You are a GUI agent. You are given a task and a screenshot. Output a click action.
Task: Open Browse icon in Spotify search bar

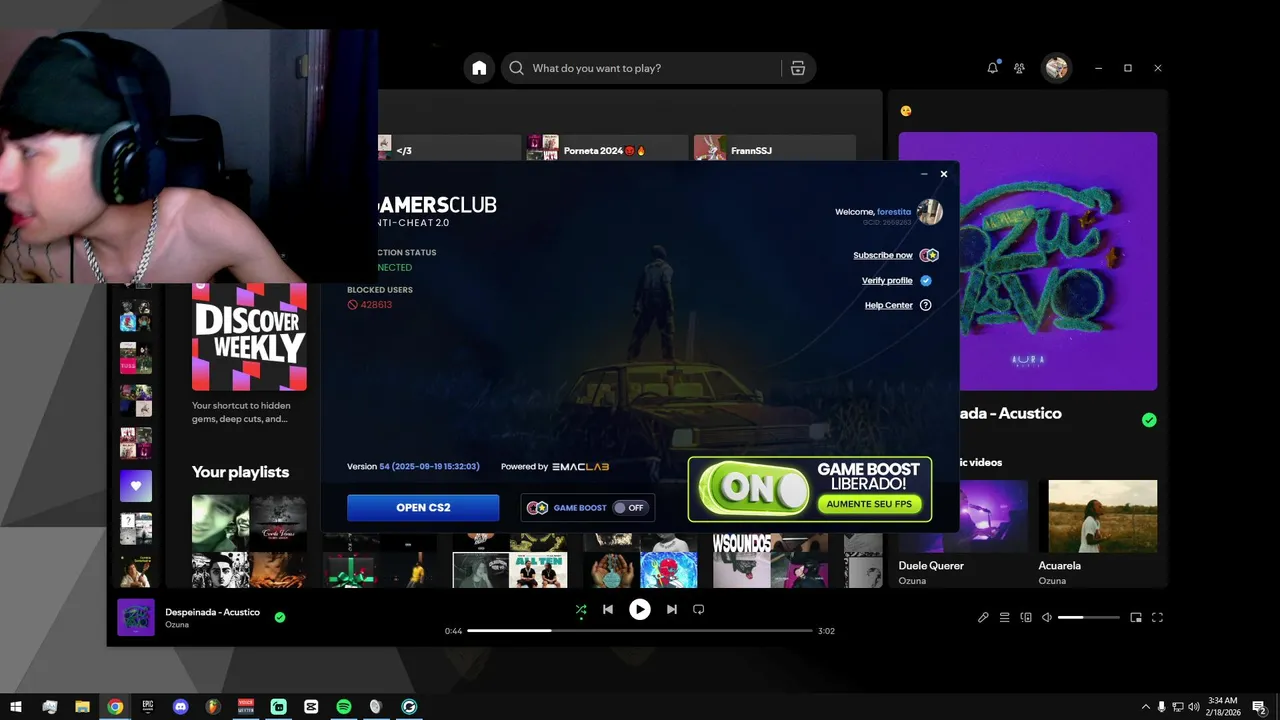(x=797, y=68)
